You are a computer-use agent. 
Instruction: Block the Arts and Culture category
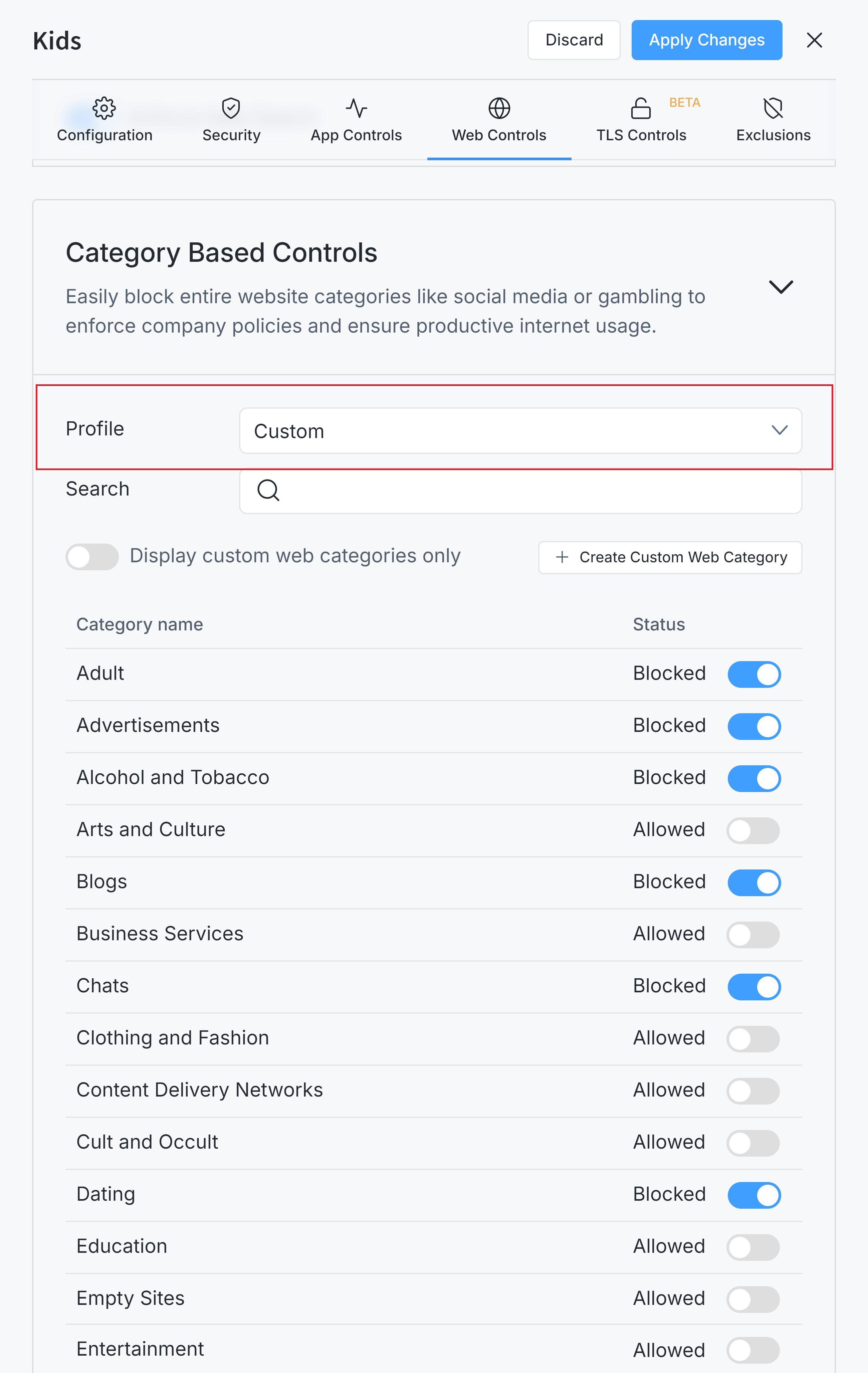tap(753, 831)
